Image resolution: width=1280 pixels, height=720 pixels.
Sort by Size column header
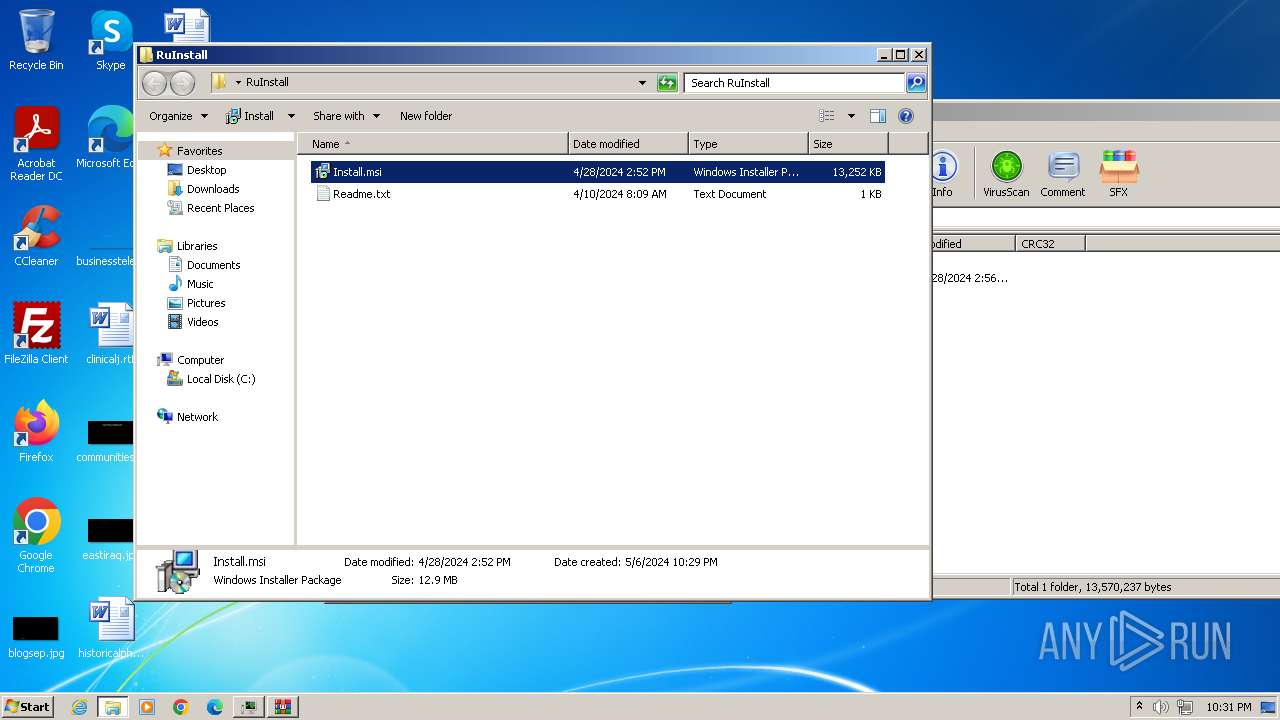(x=848, y=144)
